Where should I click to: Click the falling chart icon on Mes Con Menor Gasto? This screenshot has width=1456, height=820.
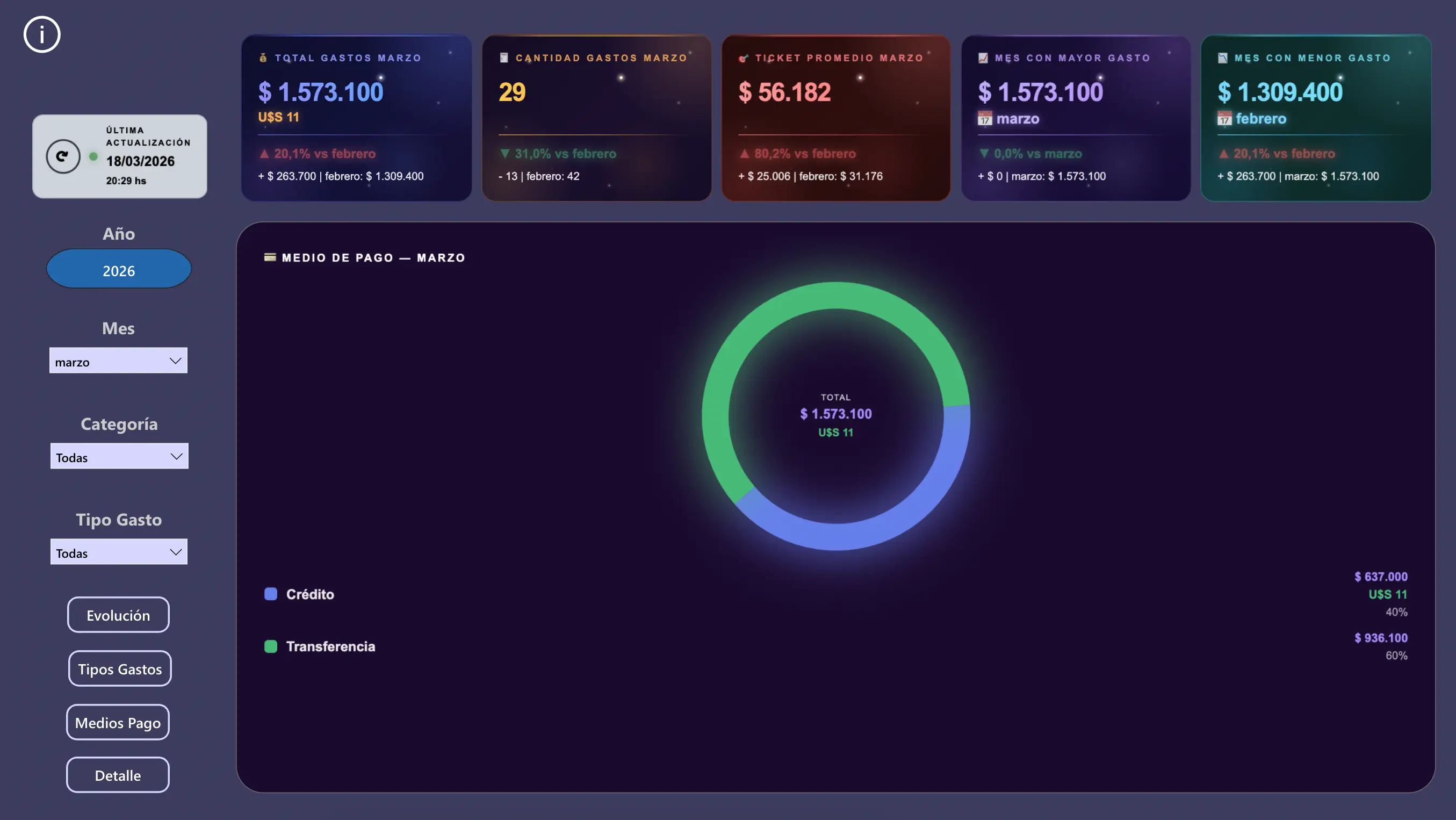click(x=1223, y=57)
